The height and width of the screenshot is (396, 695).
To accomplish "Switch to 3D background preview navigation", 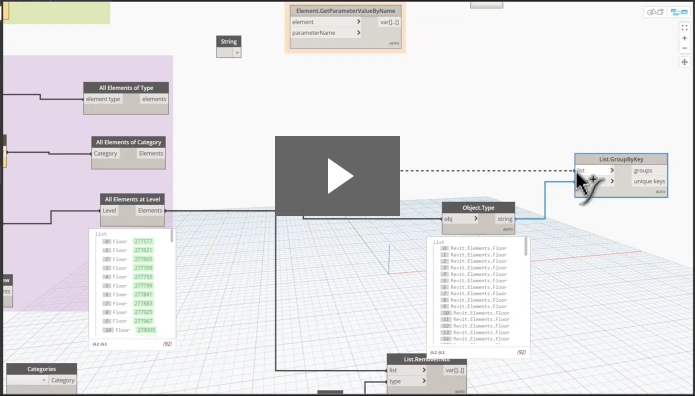I will pyautogui.click(x=655, y=12).
